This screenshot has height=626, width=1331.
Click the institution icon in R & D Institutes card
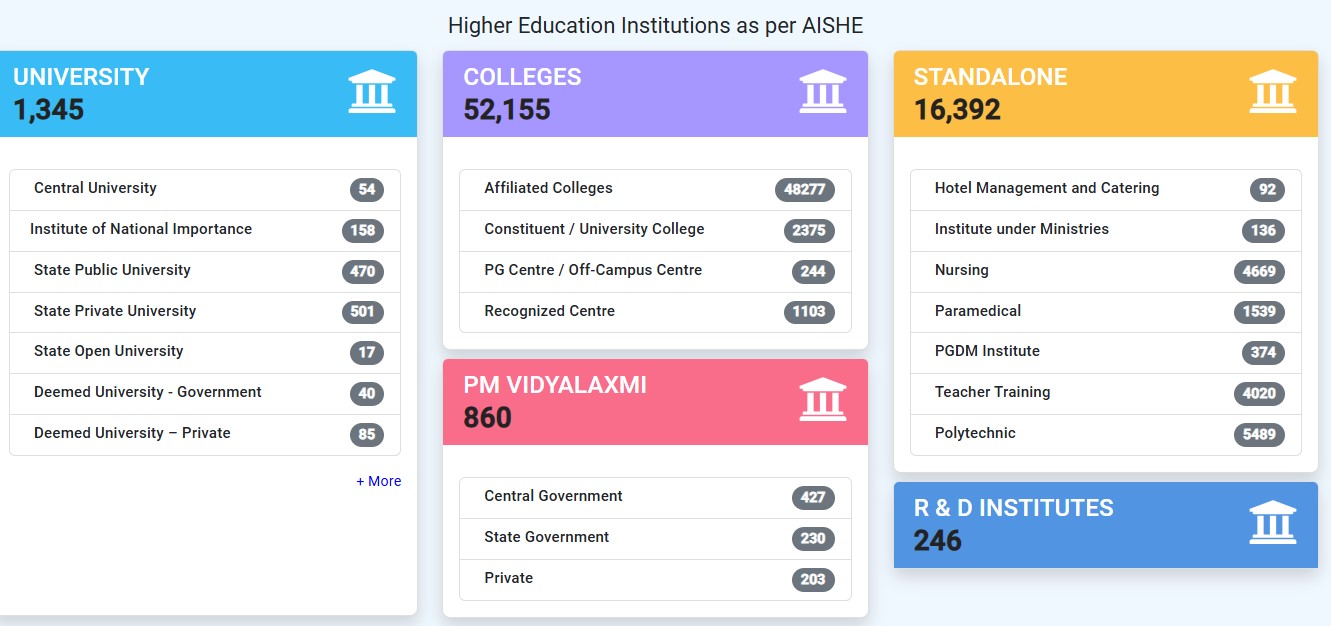point(1273,523)
